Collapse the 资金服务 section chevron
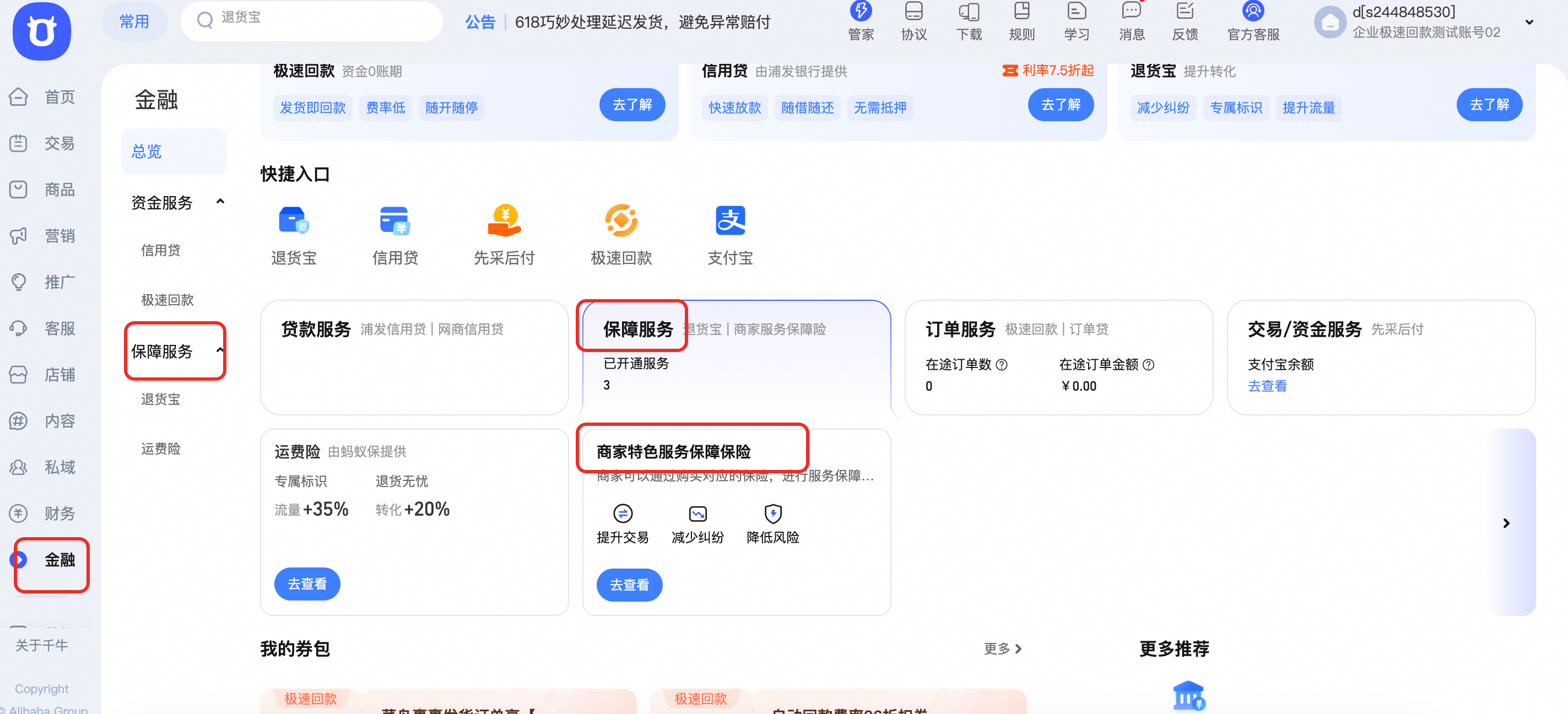Viewport: 1568px width, 714px height. pos(220,202)
